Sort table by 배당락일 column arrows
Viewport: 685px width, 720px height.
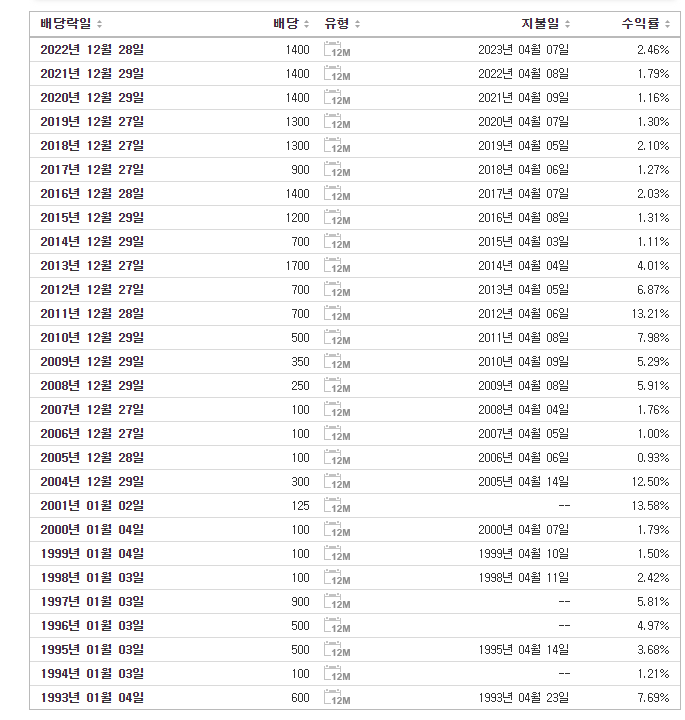(100, 24)
